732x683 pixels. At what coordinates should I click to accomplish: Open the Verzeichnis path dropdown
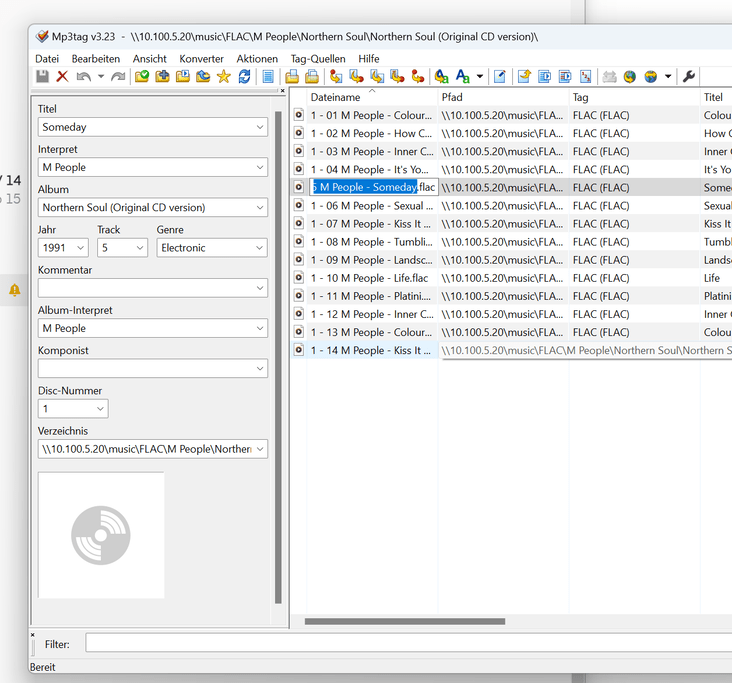(x=260, y=449)
